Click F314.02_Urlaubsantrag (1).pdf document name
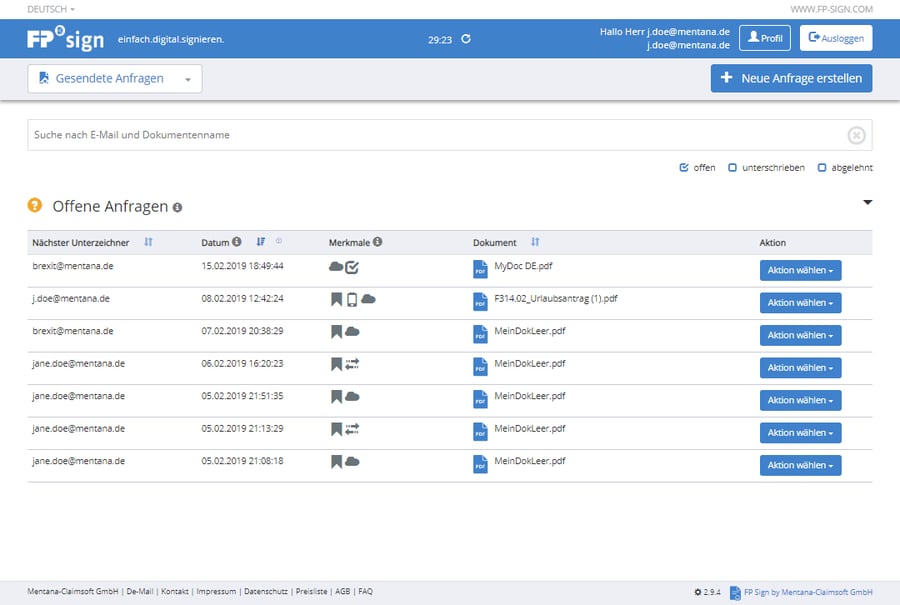The image size is (900, 605). click(556, 299)
